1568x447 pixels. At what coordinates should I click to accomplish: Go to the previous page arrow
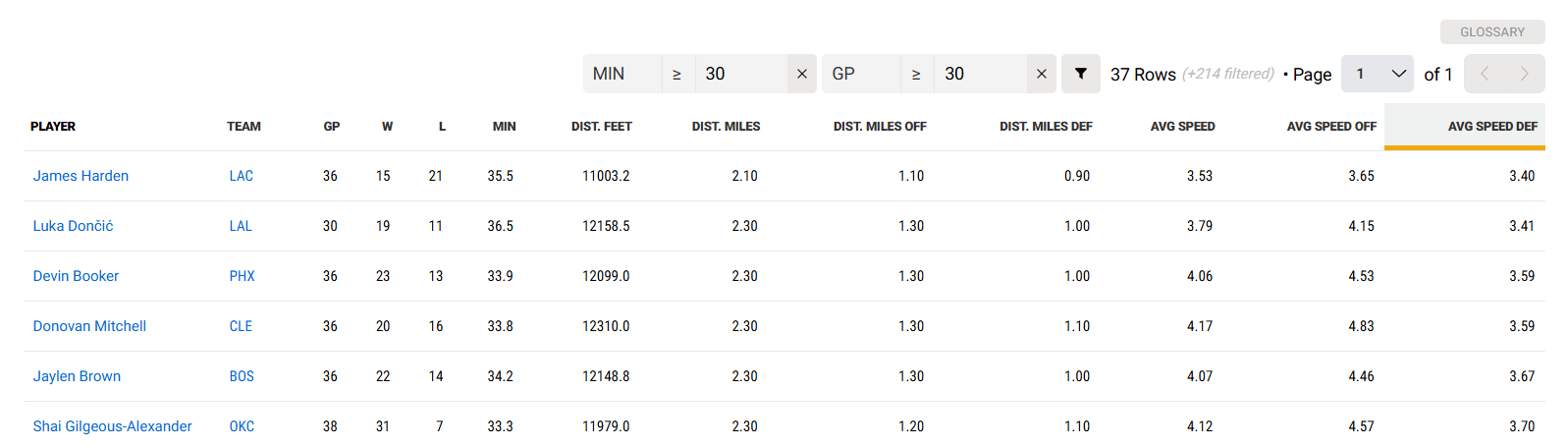(1485, 74)
